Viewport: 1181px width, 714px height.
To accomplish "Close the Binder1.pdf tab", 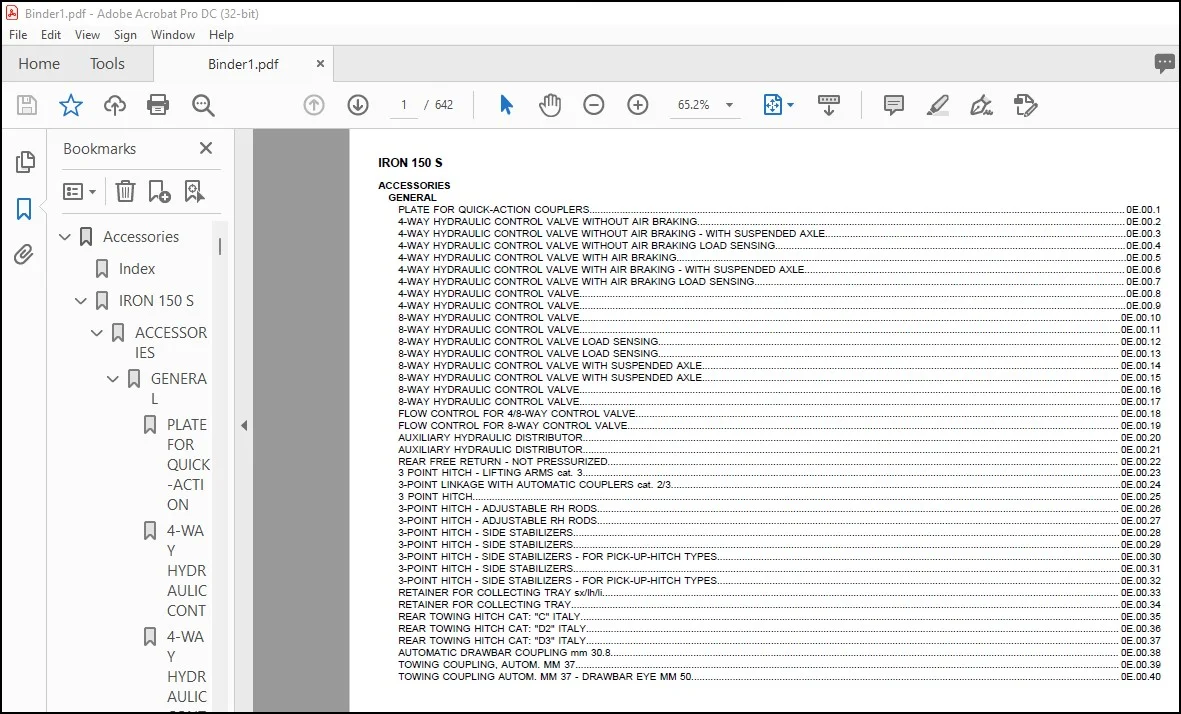I will 320,64.
